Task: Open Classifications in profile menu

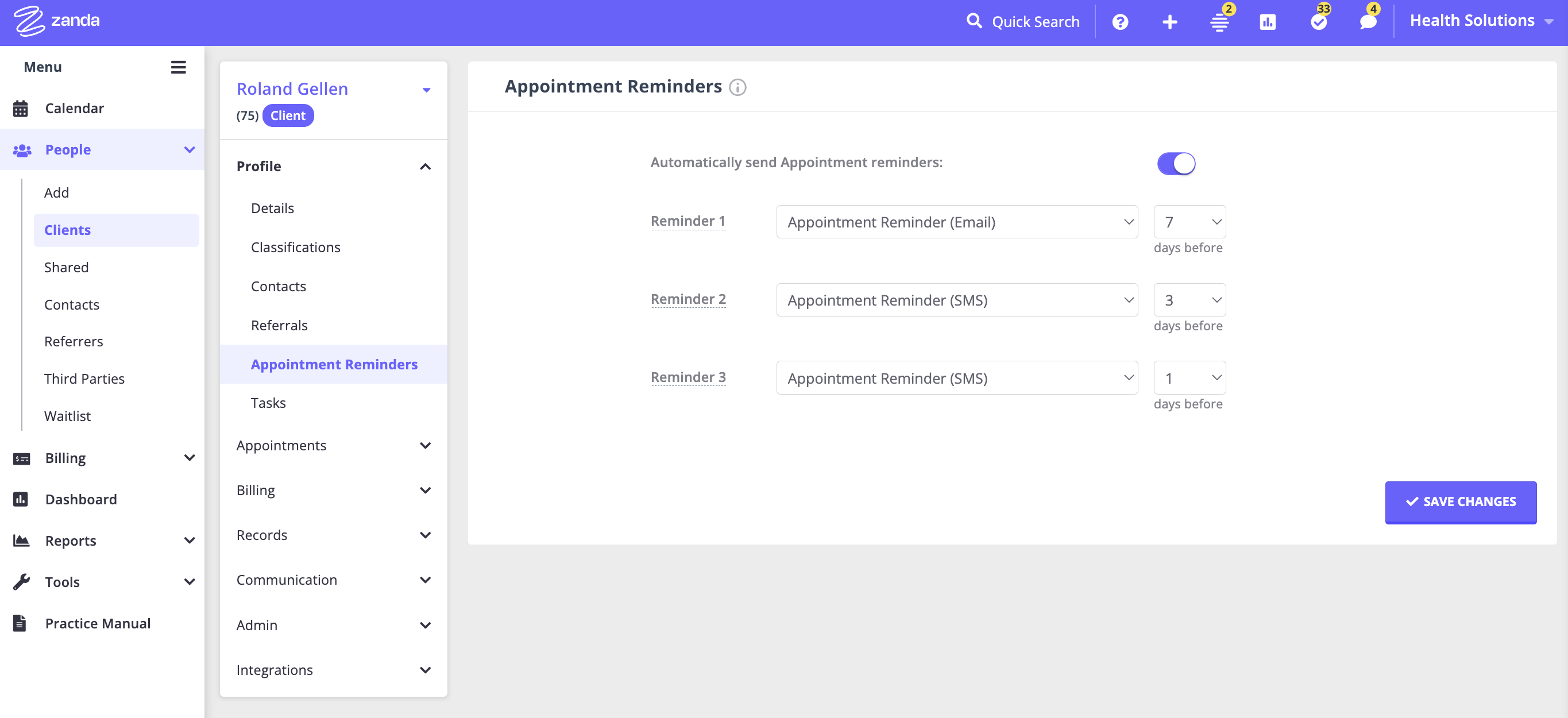Action: [x=295, y=247]
